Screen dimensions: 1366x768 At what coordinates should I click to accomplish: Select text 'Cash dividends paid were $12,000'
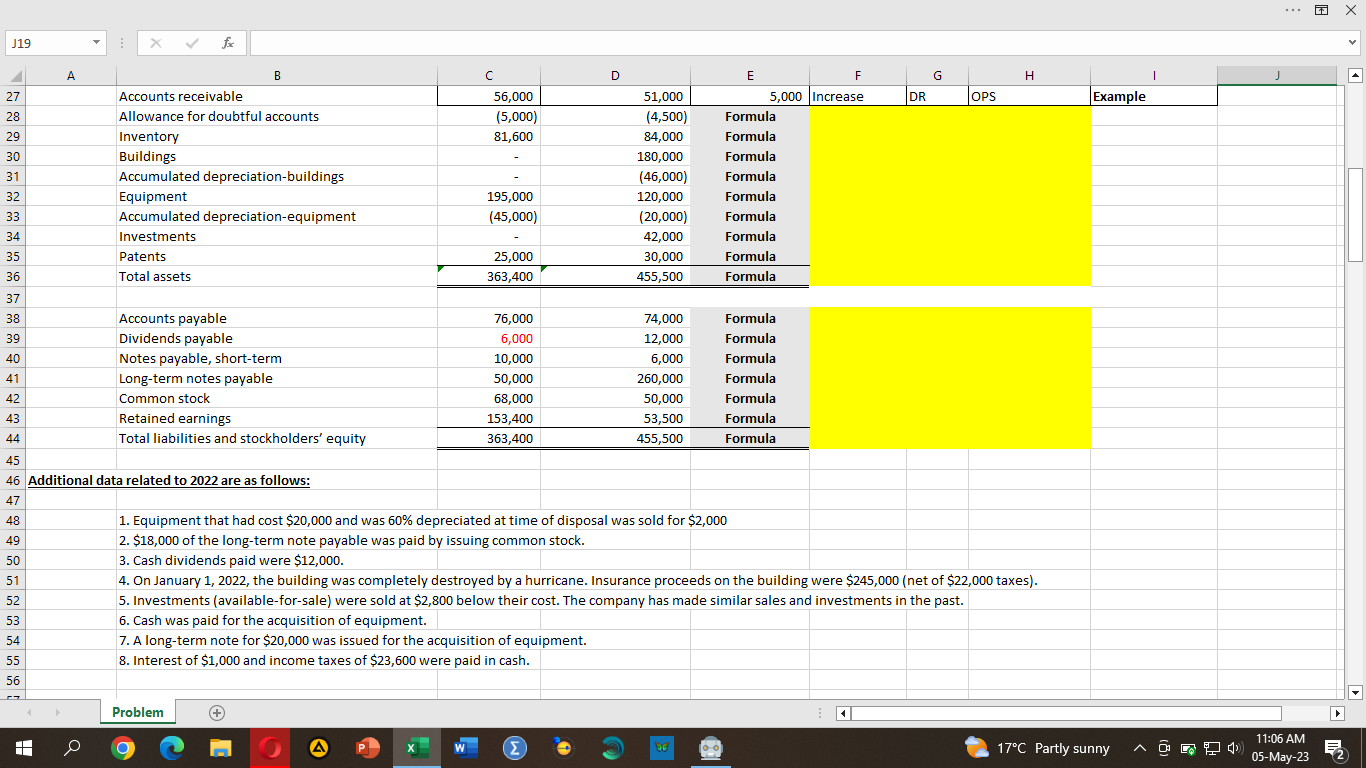click(230, 560)
